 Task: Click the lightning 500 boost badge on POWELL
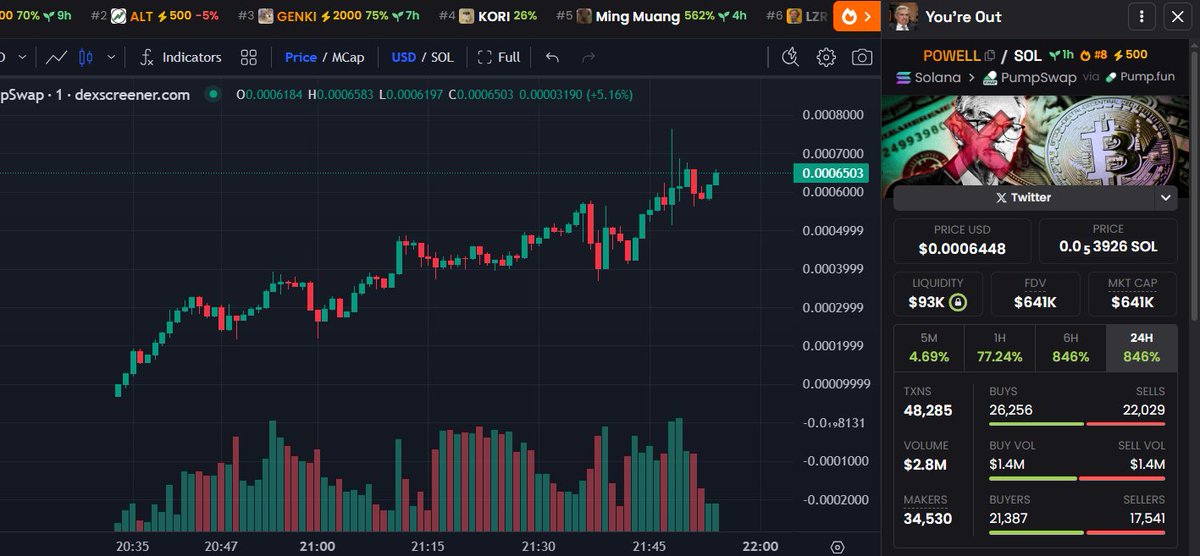[1130, 55]
